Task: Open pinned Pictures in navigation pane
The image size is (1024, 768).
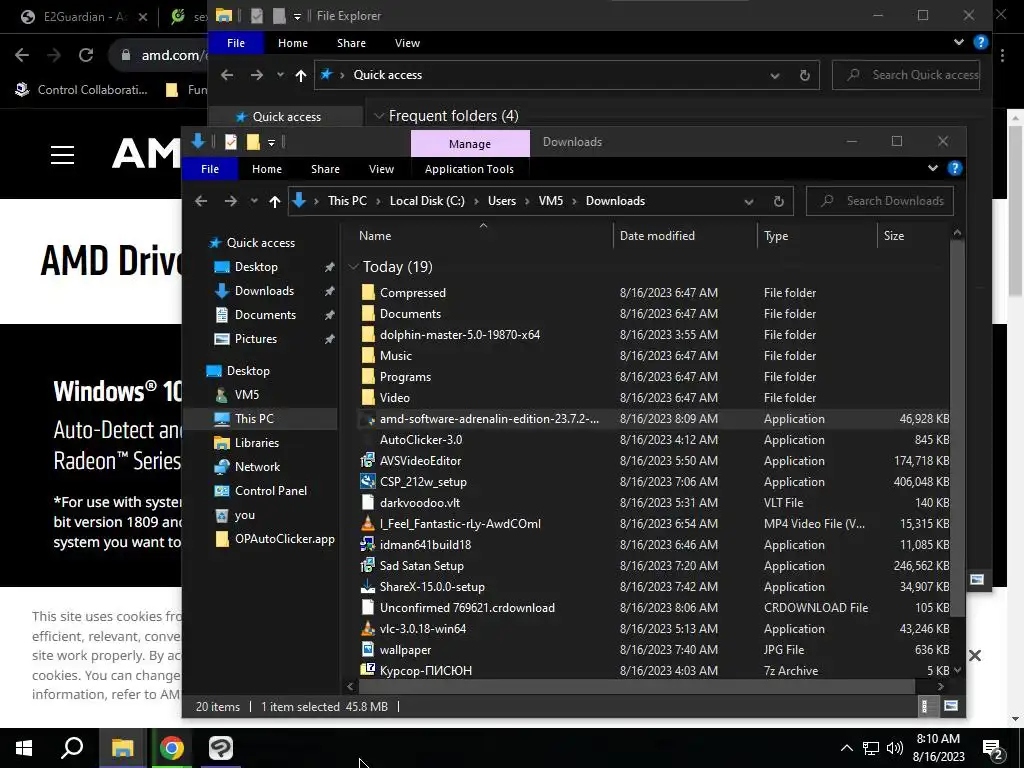Action: (255, 339)
